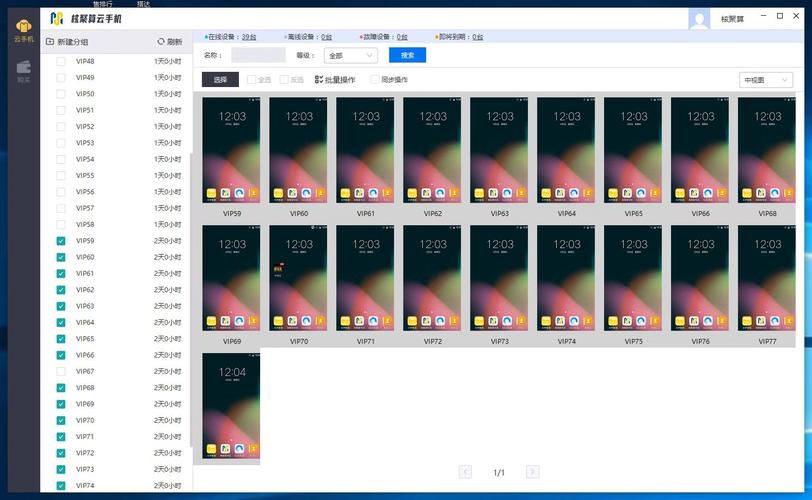Create a new group with 新建分组

67,41
